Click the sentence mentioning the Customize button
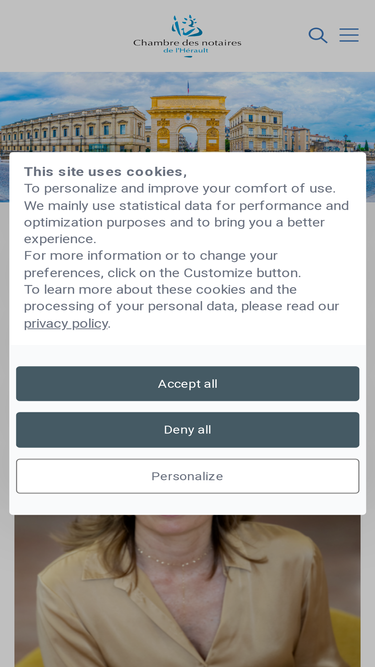Viewport: 375px width, 667px height. click(162, 264)
